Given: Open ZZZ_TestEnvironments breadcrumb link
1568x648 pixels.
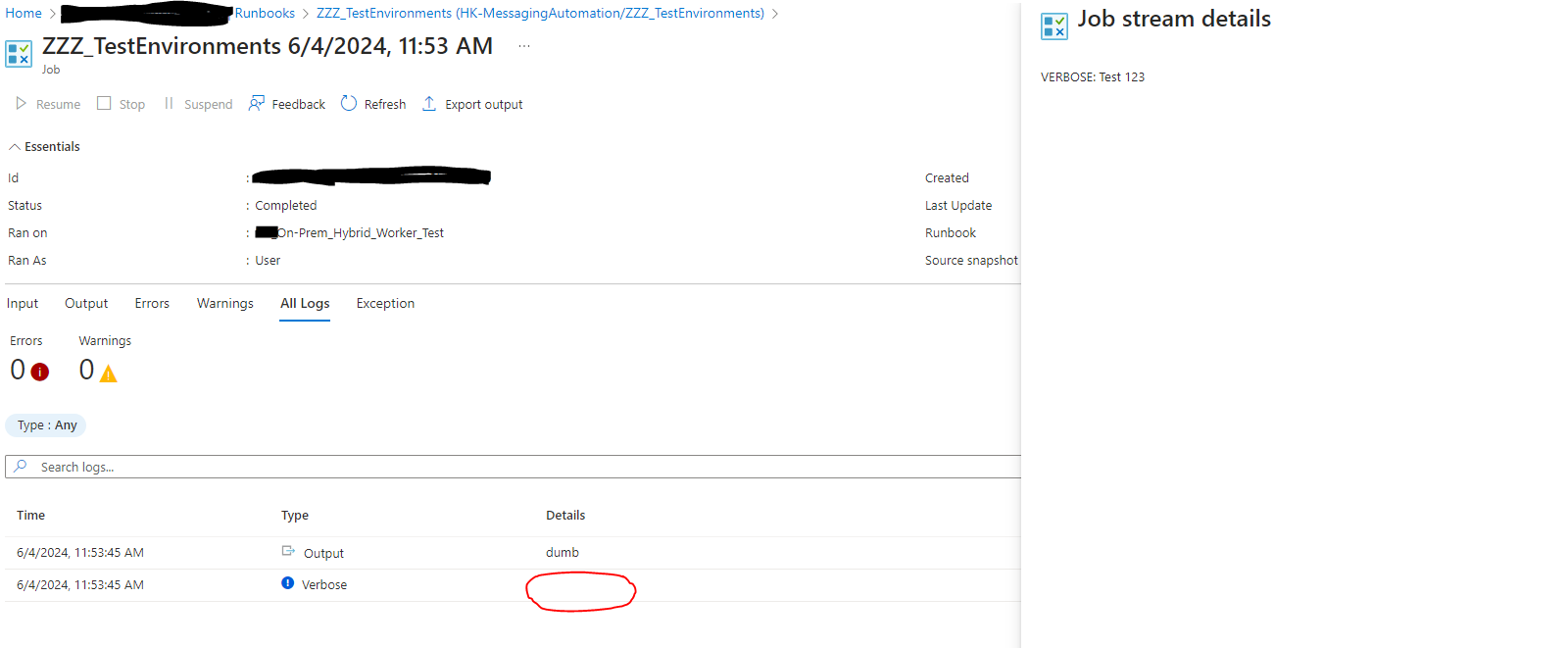Looking at the screenshot, I should click(x=540, y=14).
